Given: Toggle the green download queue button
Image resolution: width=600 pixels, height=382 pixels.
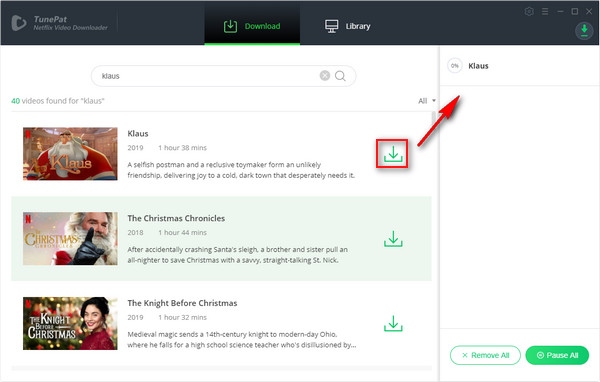Looking at the screenshot, I should 584,31.
